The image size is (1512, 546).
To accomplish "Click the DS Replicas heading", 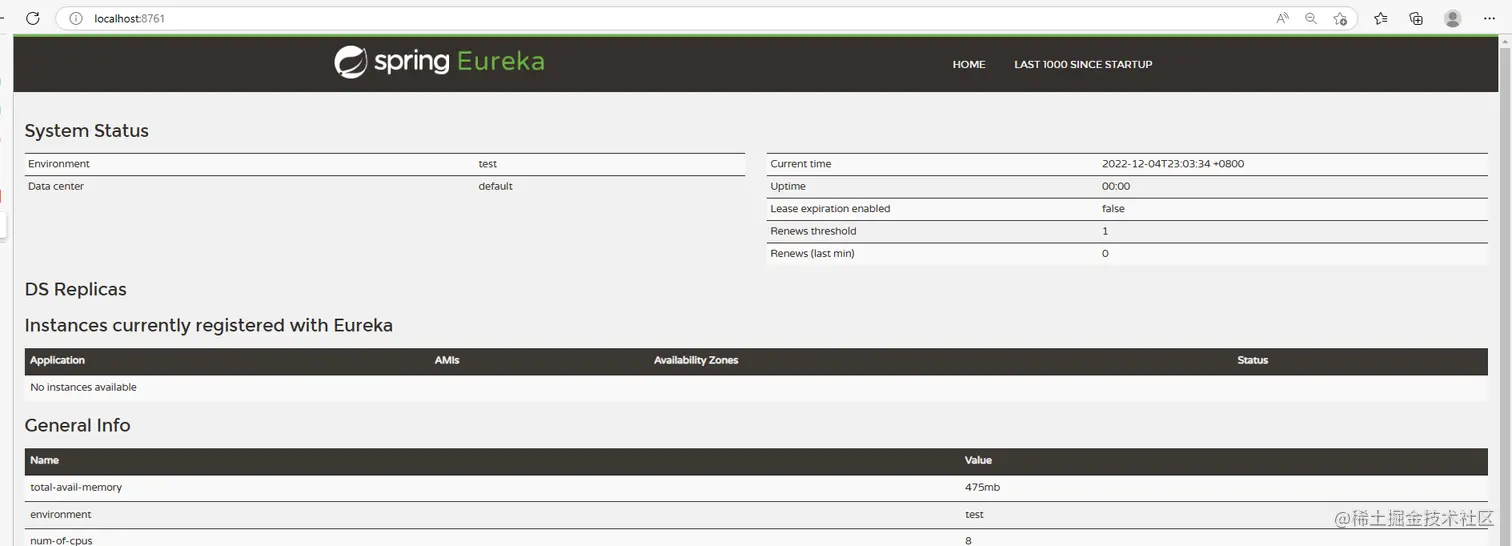I will [76, 289].
